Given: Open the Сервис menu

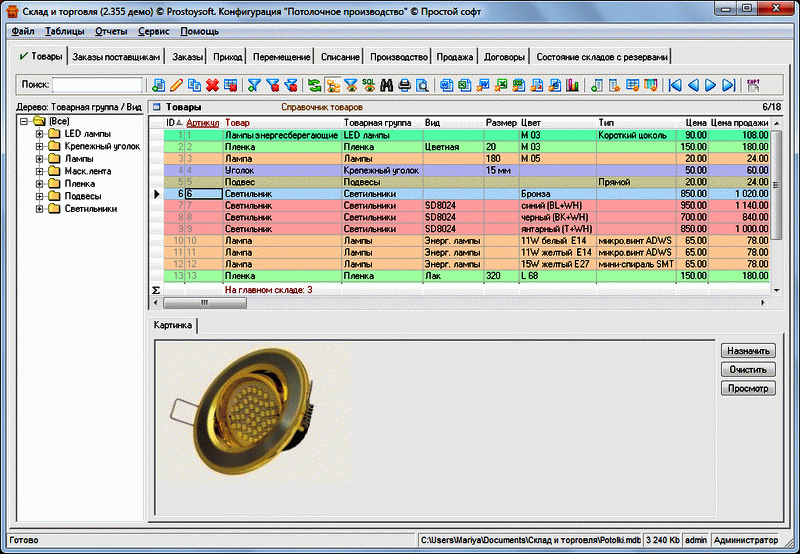Looking at the screenshot, I should pyautogui.click(x=154, y=31).
